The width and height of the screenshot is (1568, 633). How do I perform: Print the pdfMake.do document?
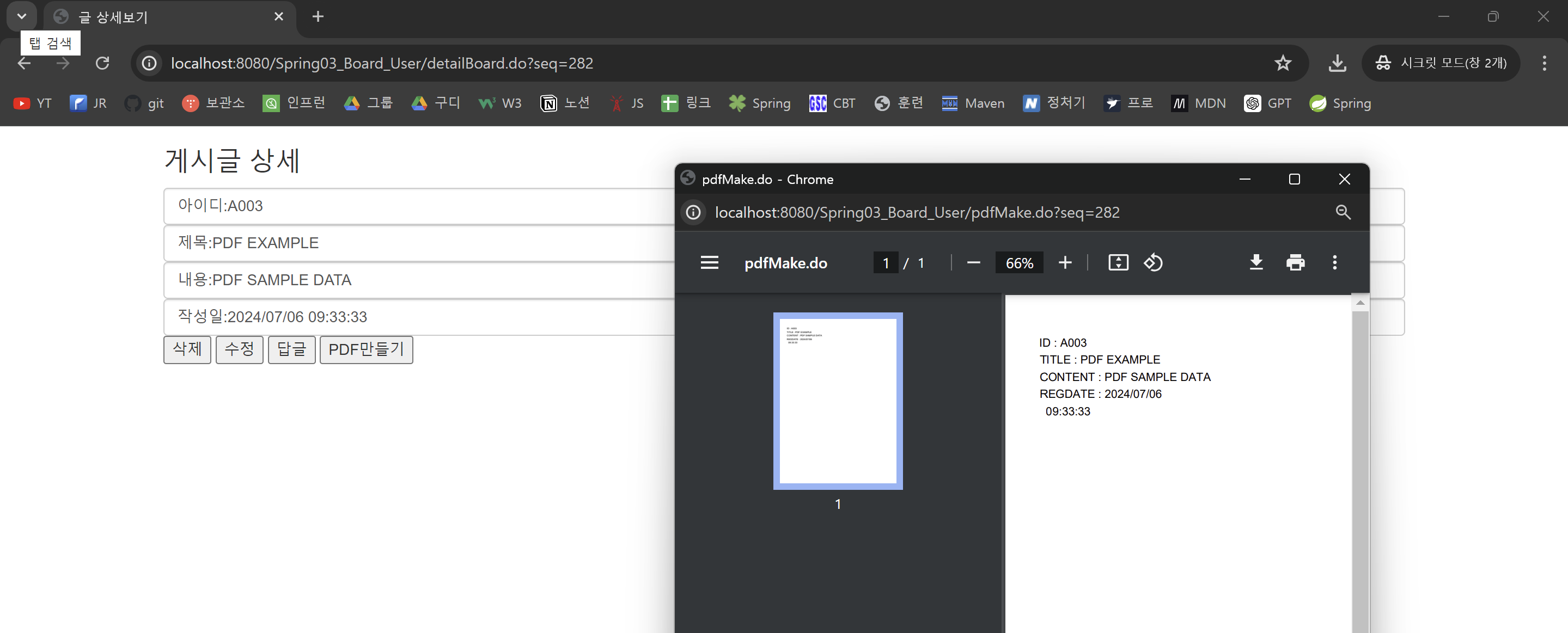pos(1295,263)
